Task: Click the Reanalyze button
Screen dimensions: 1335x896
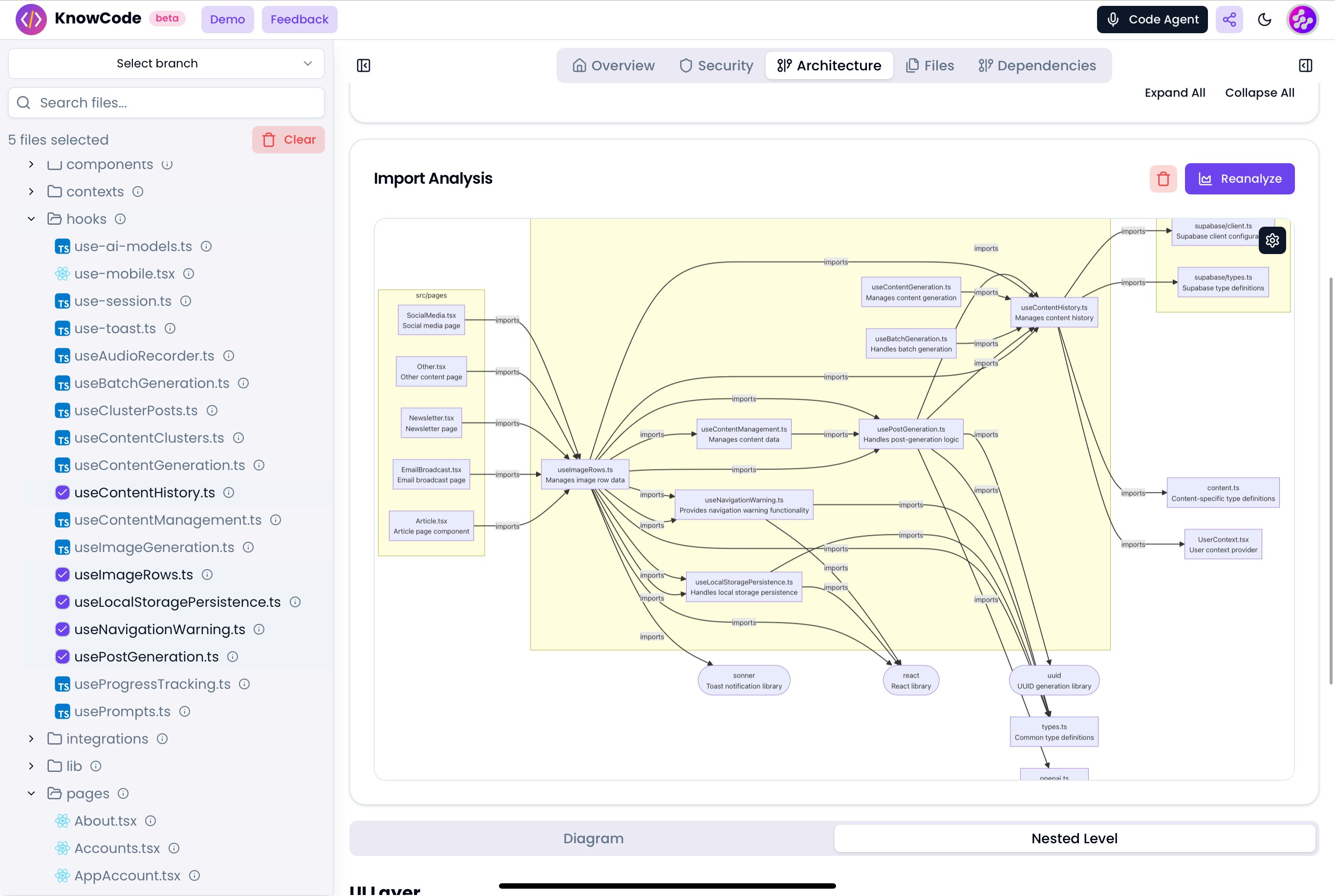Action: [x=1240, y=179]
